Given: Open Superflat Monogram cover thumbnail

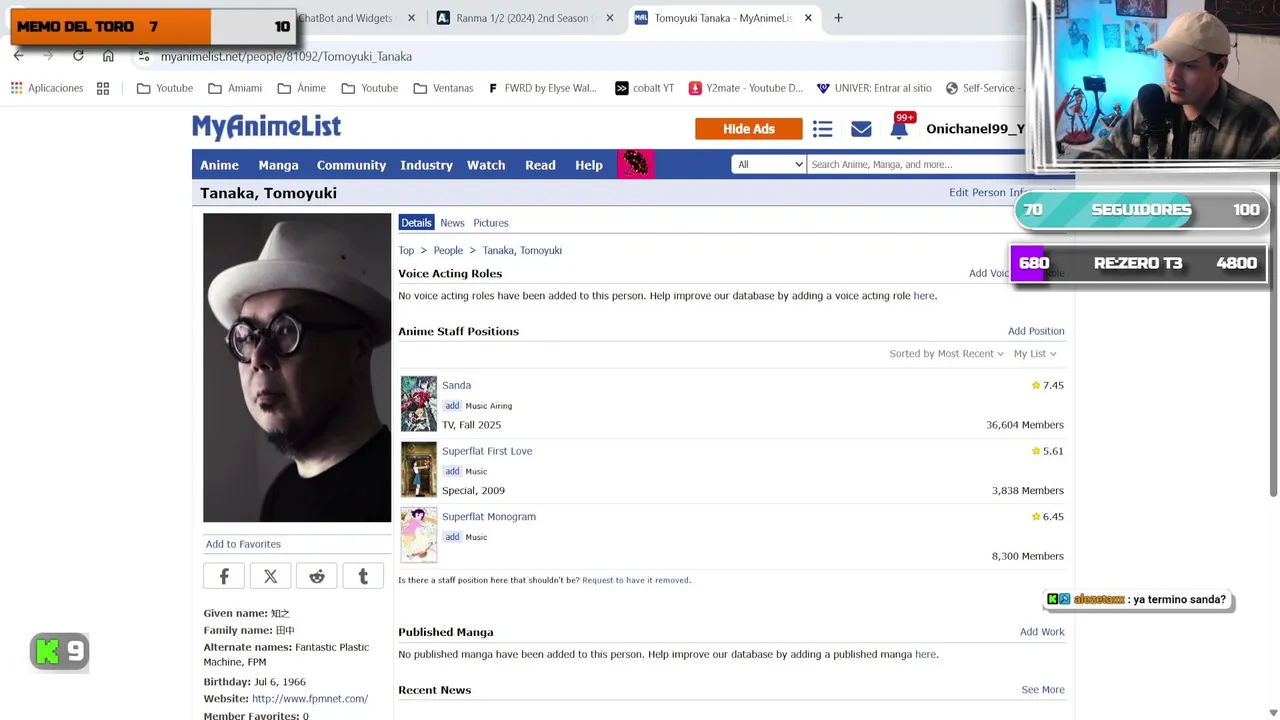Looking at the screenshot, I should 419,535.
